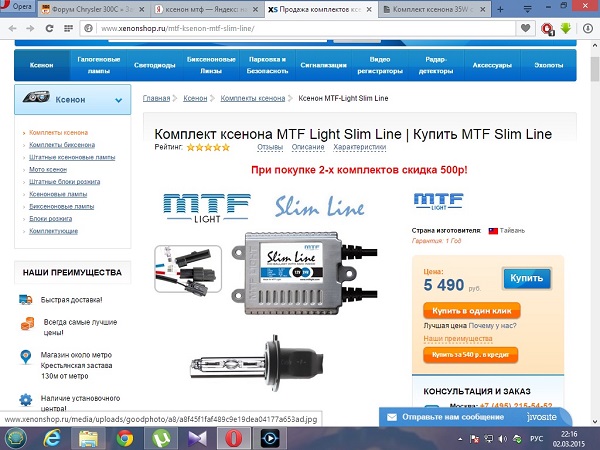Open the red Opera extension icon
This screenshot has width=600, height=450.
(x=547, y=29)
